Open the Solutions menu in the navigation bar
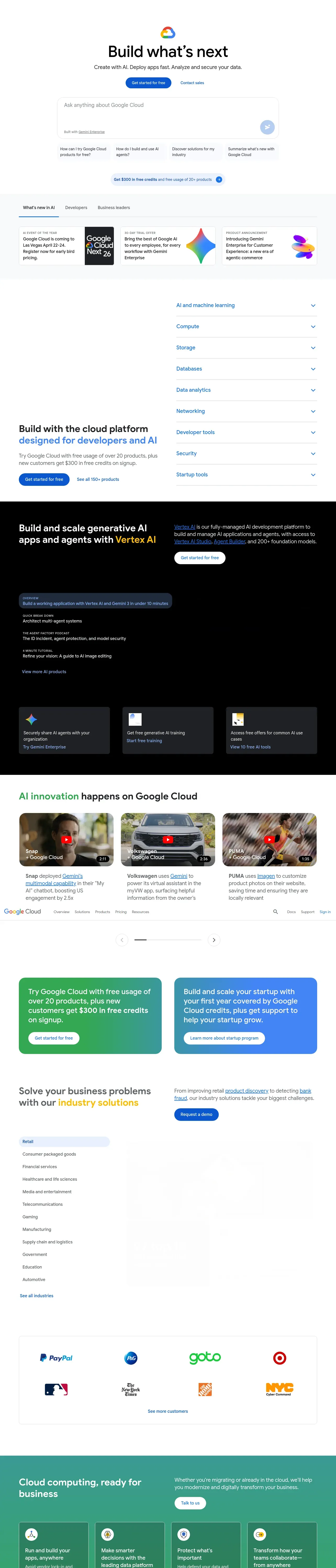The width and height of the screenshot is (336, 1568). [x=82, y=912]
